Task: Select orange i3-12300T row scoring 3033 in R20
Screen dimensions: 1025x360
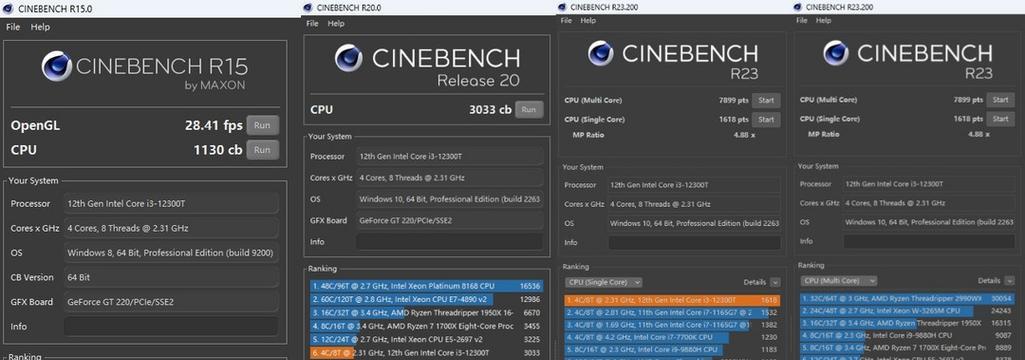Action: [x=426, y=353]
